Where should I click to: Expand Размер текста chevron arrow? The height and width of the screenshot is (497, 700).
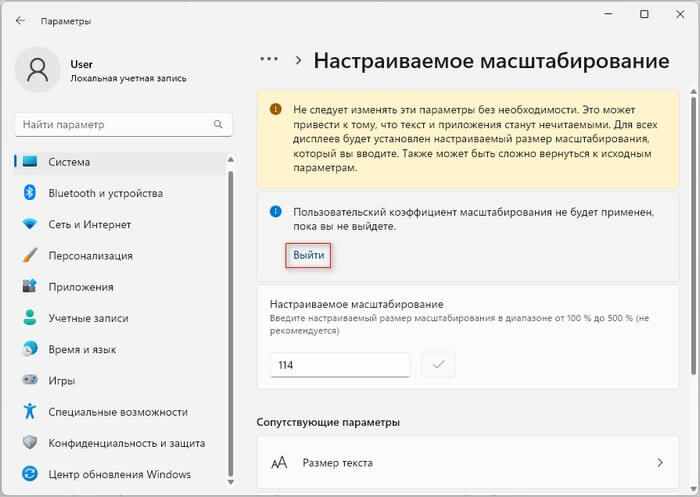[660, 463]
